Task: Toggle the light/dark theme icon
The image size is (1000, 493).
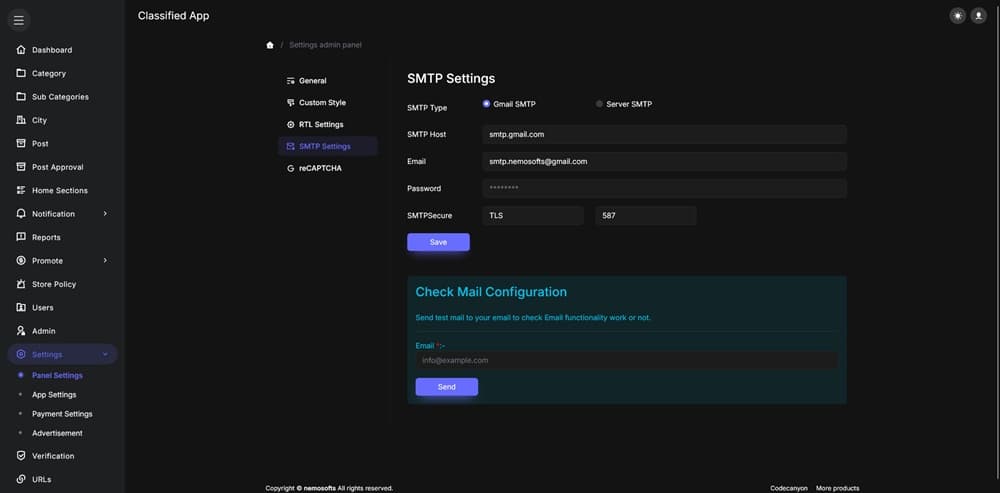Action: tap(958, 16)
